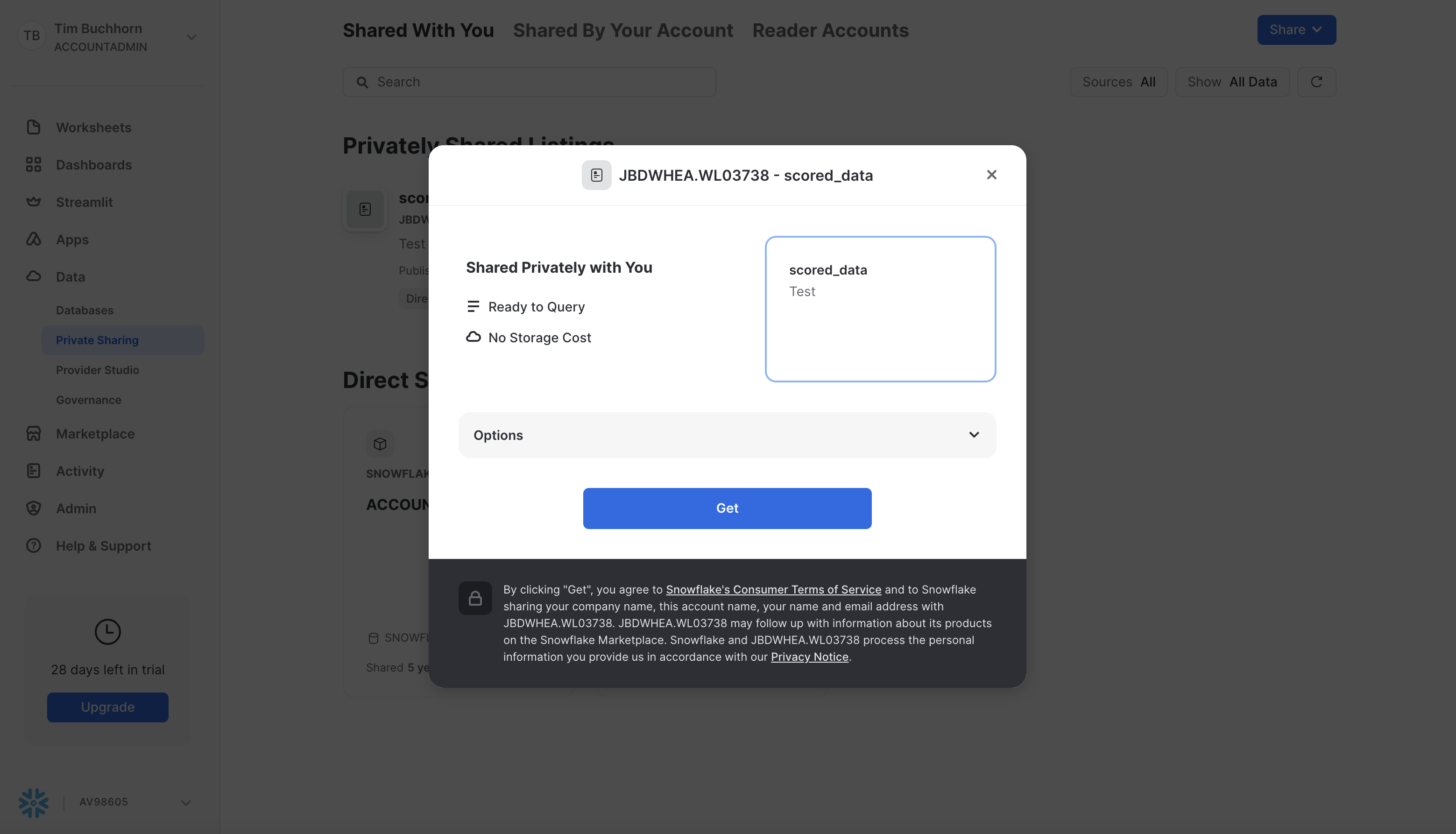Close the scored_data dialog
Image resolution: width=1456 pixels, height=834 pixels.
pyautogui.click(x=991, y=175)
